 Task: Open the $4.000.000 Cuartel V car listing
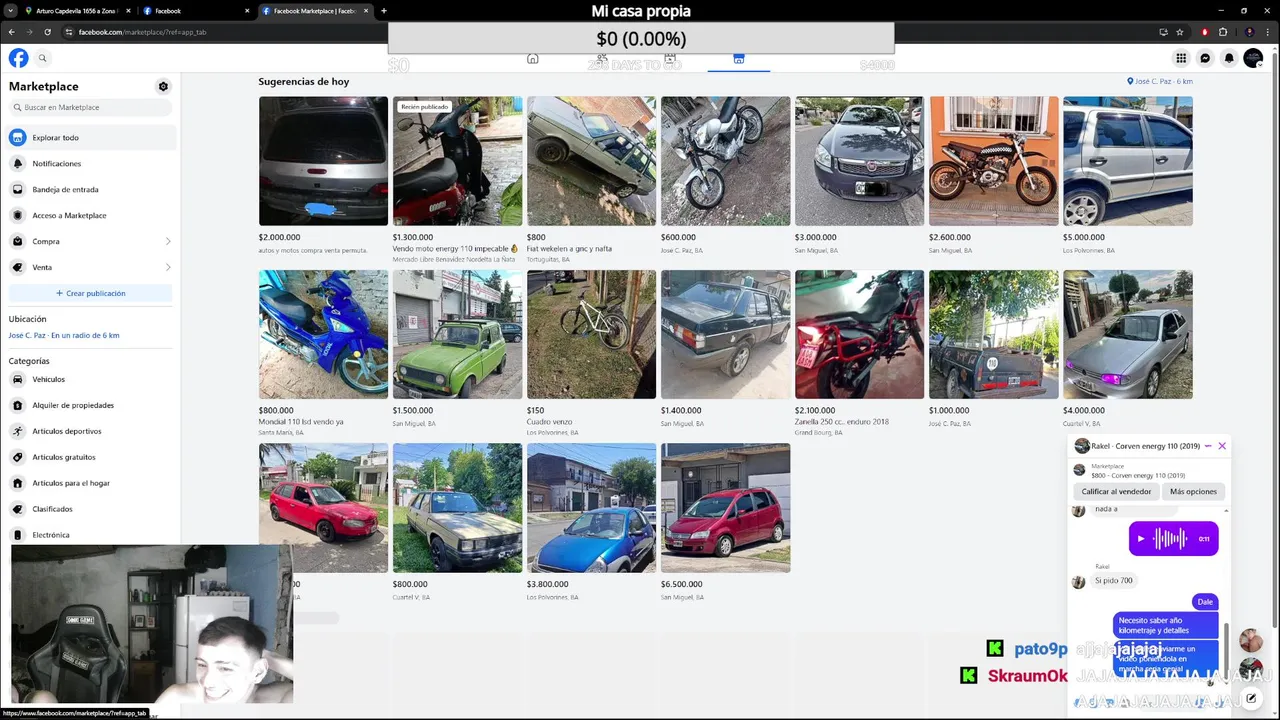1127,334
